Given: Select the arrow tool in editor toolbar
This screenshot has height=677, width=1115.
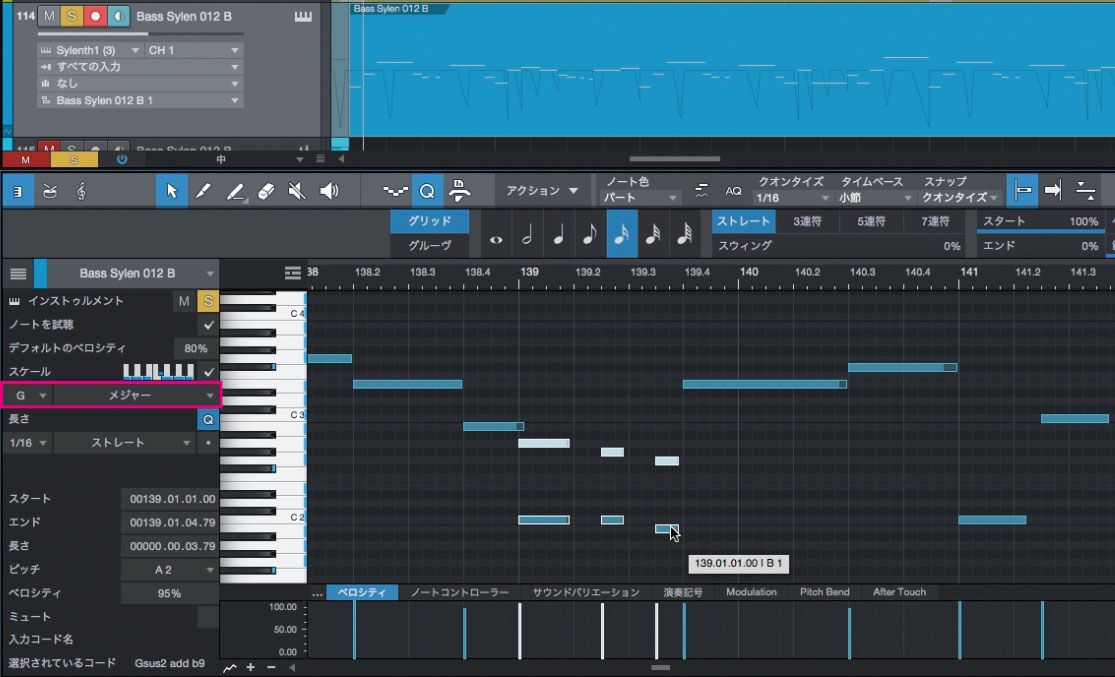Looking at the screenshot, I should [171, 191].
